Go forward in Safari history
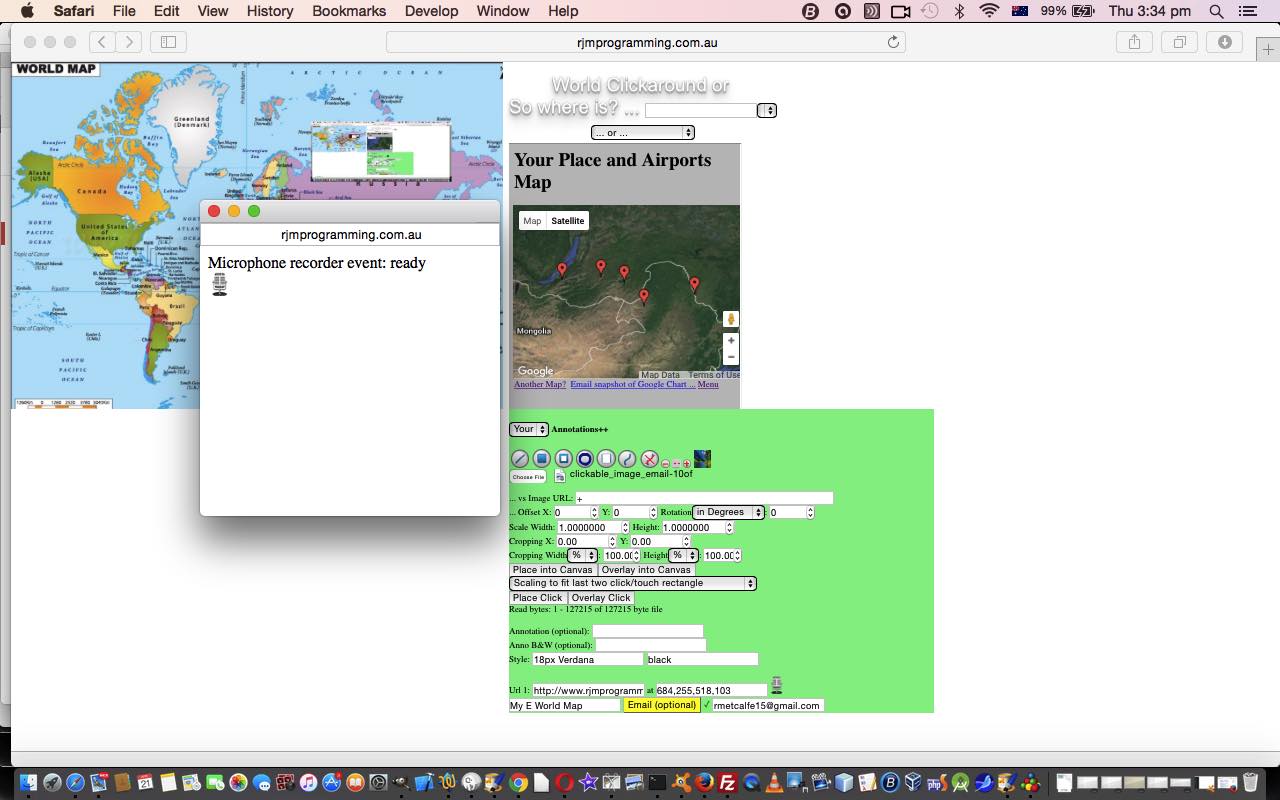This screenshot has width=1280, height=800. pos(128,42)
